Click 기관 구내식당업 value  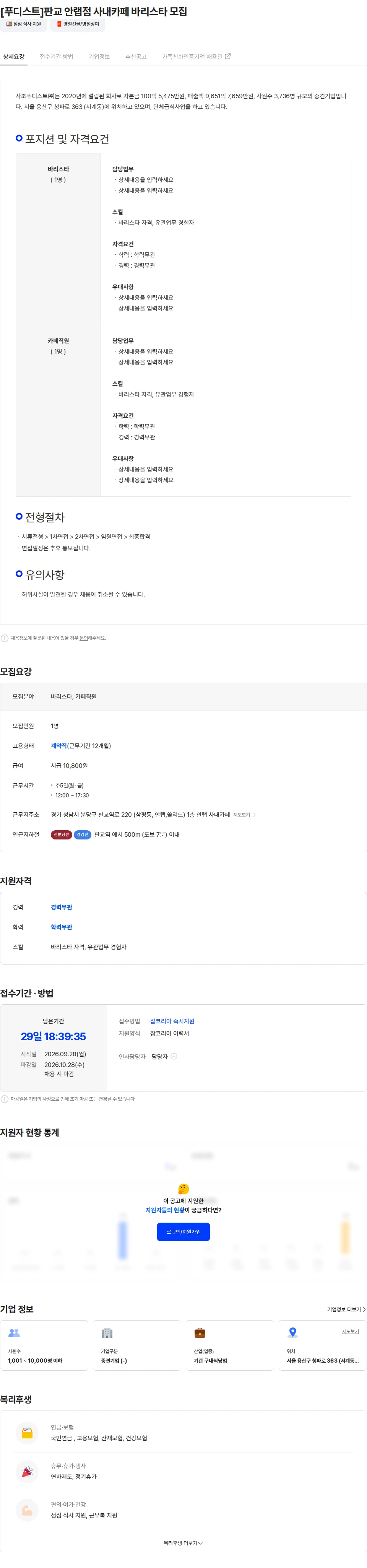pos(210,1361)
